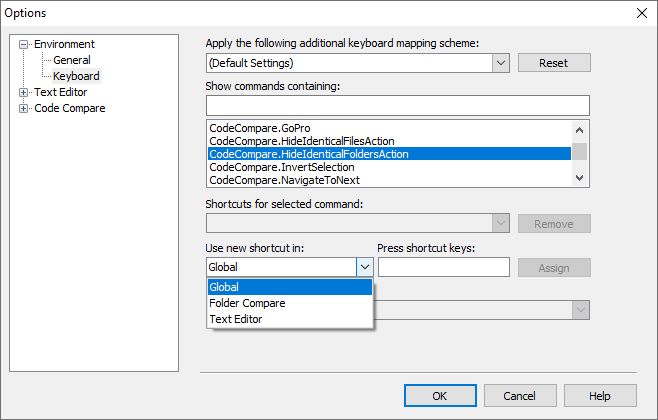
Task: Select General in the options tree
Action: pos(72,60)
